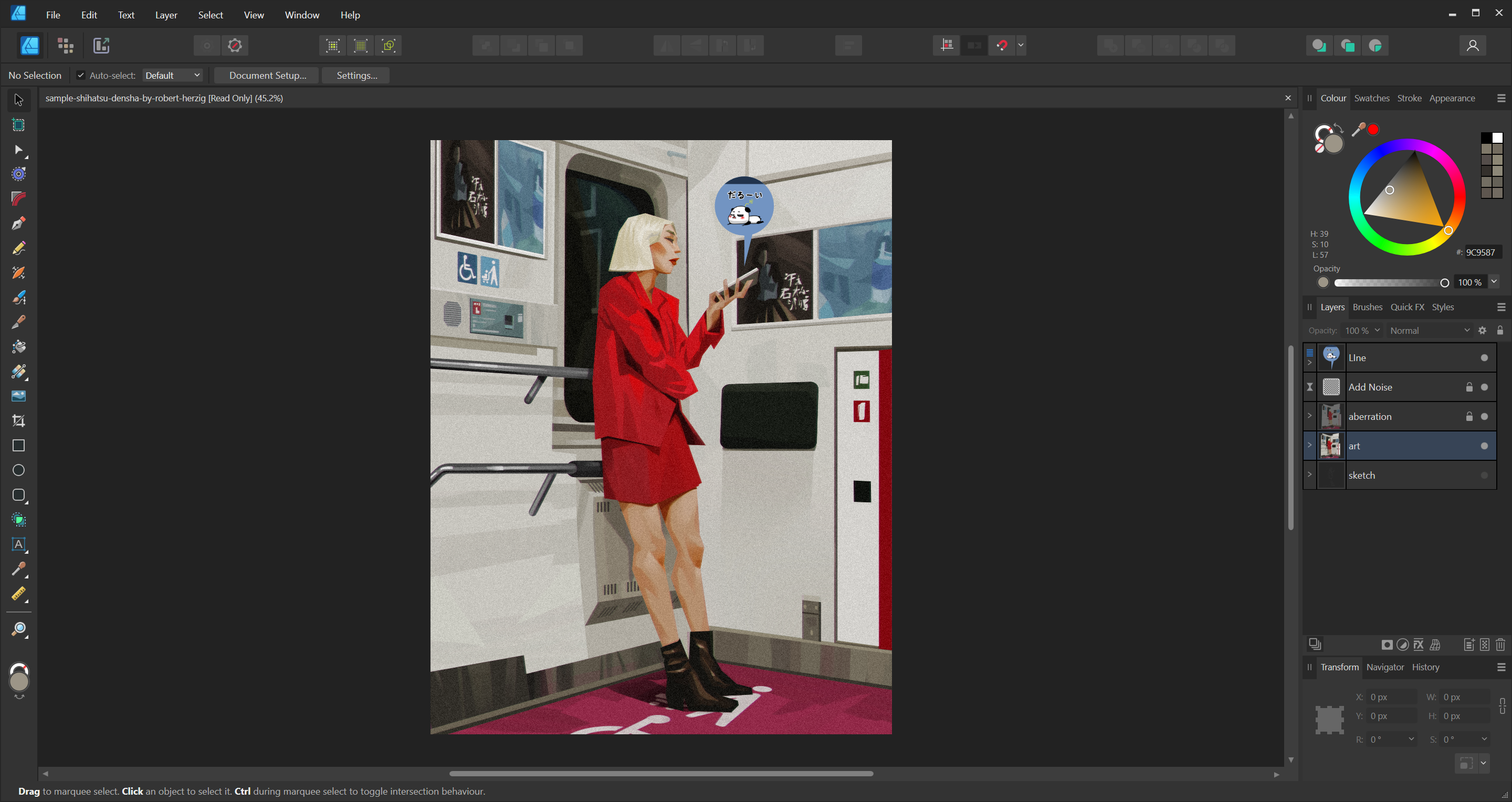Toggle the Auto-select checkbox

pos(81,75)
